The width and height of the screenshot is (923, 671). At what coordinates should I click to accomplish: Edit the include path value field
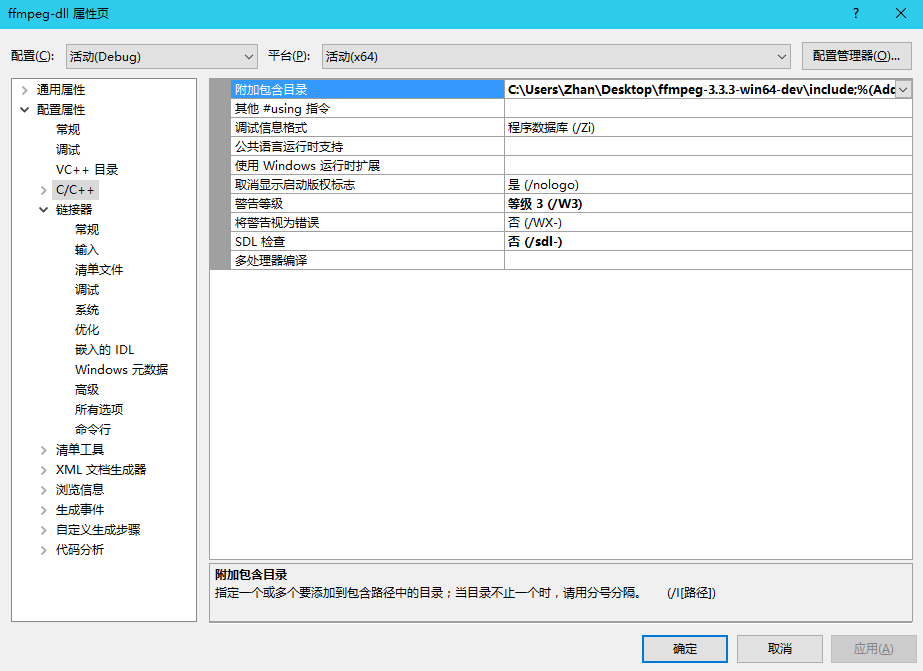[x=700, y=89]
